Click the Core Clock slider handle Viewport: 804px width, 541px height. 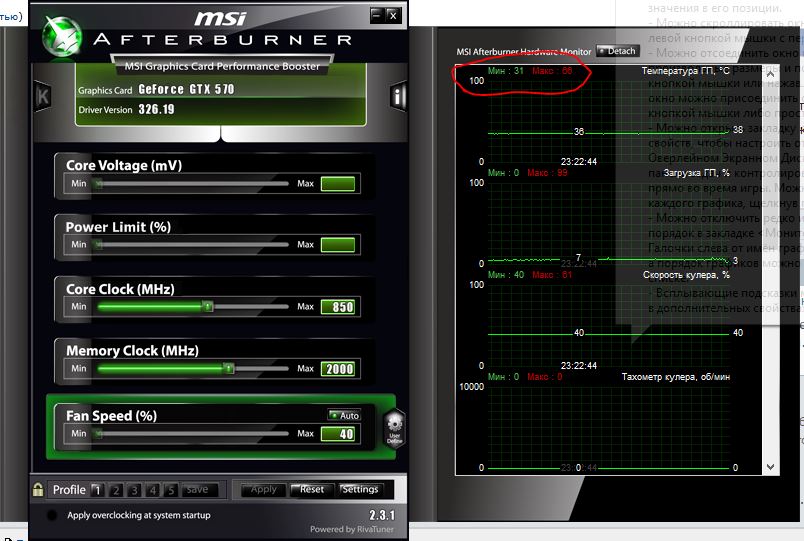pos(208,307)
